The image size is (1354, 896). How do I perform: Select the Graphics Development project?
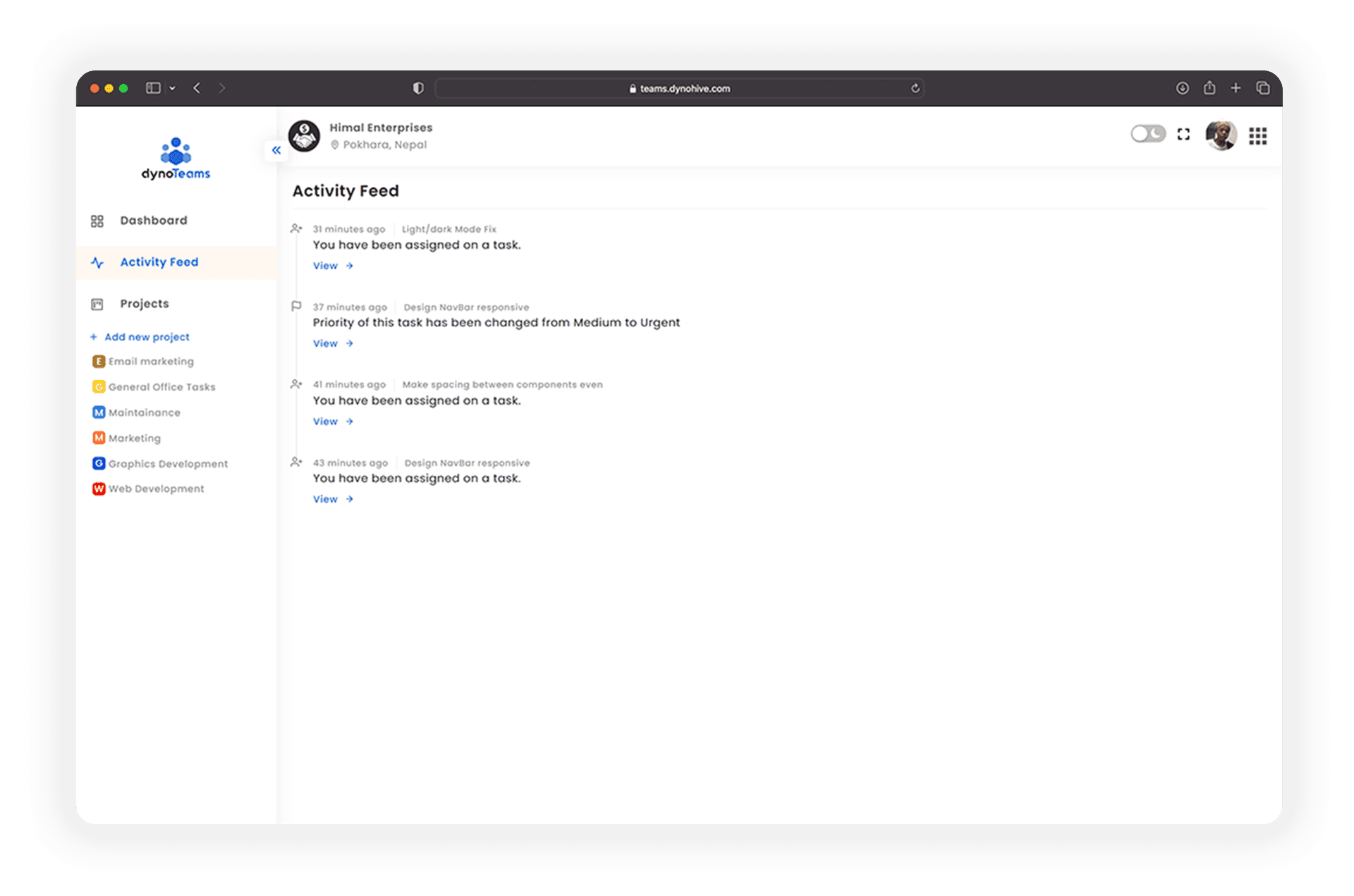[x=167, y=463]
